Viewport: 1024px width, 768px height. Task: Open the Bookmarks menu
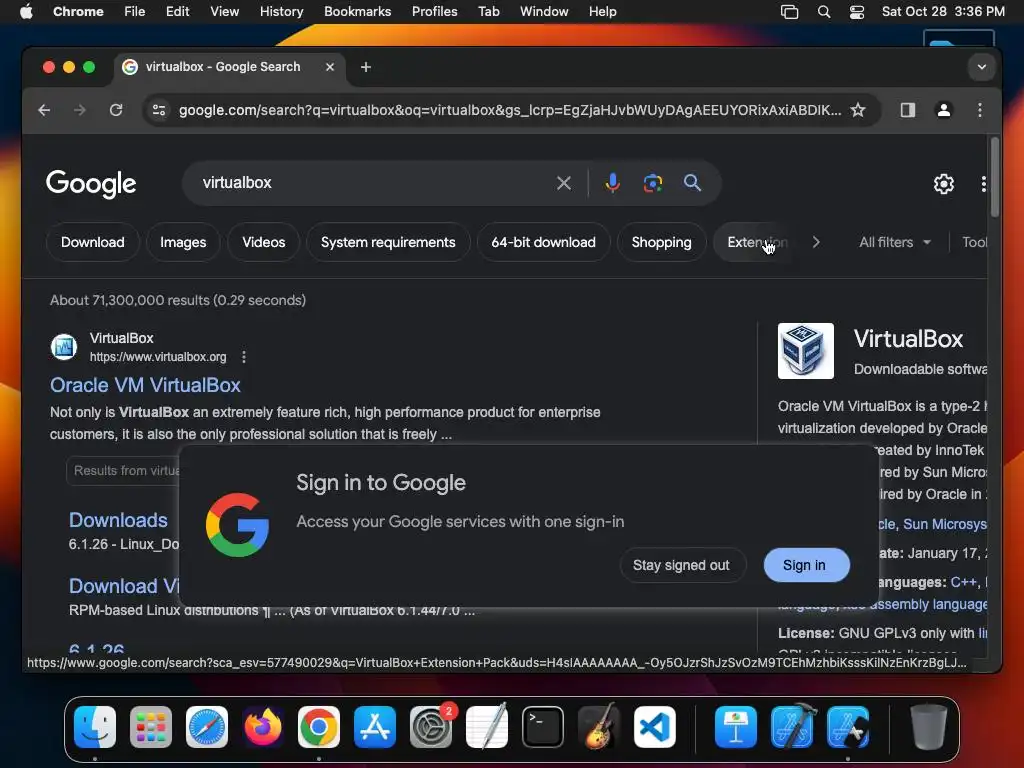tap(357, 12)
